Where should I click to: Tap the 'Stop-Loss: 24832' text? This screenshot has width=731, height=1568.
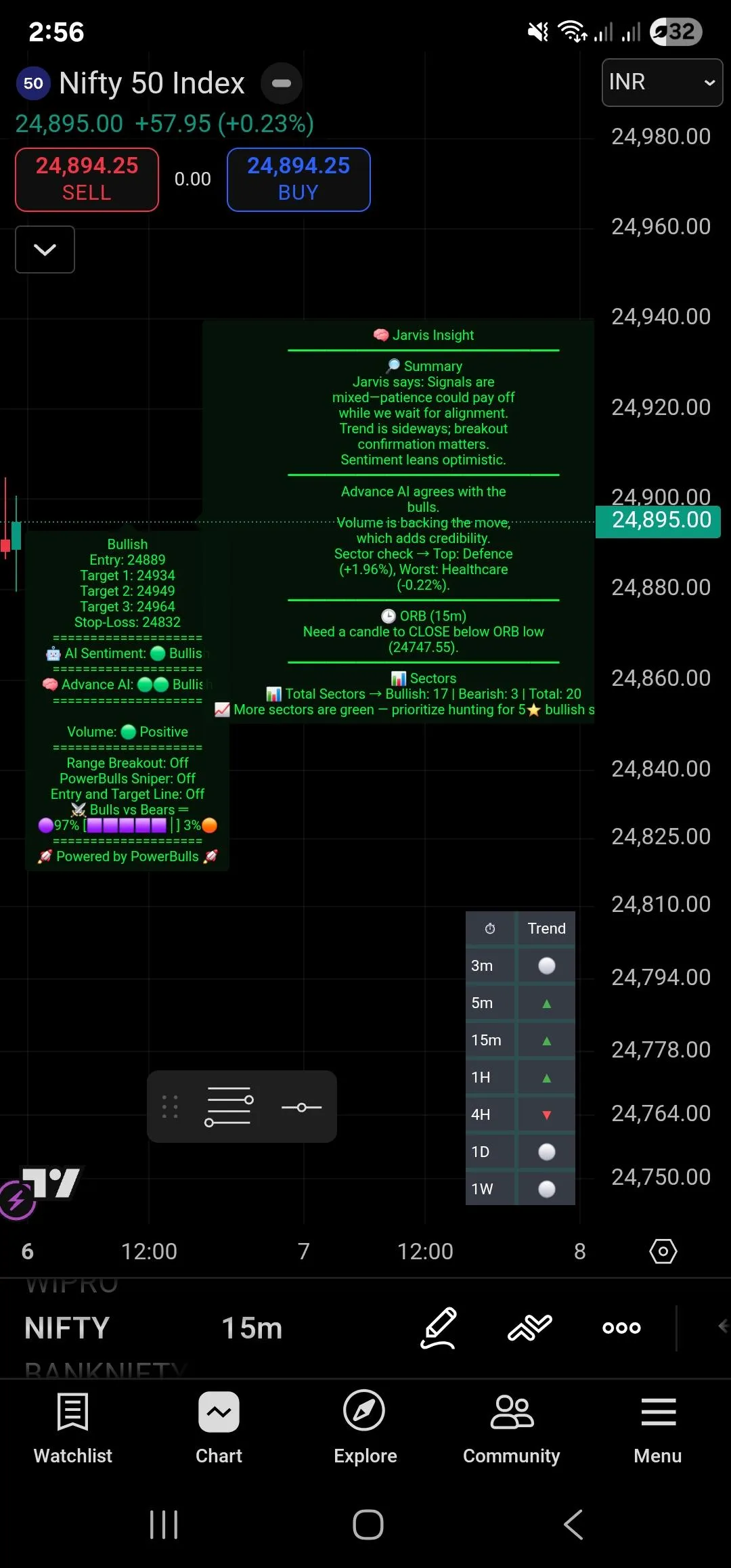pos(127,622)
